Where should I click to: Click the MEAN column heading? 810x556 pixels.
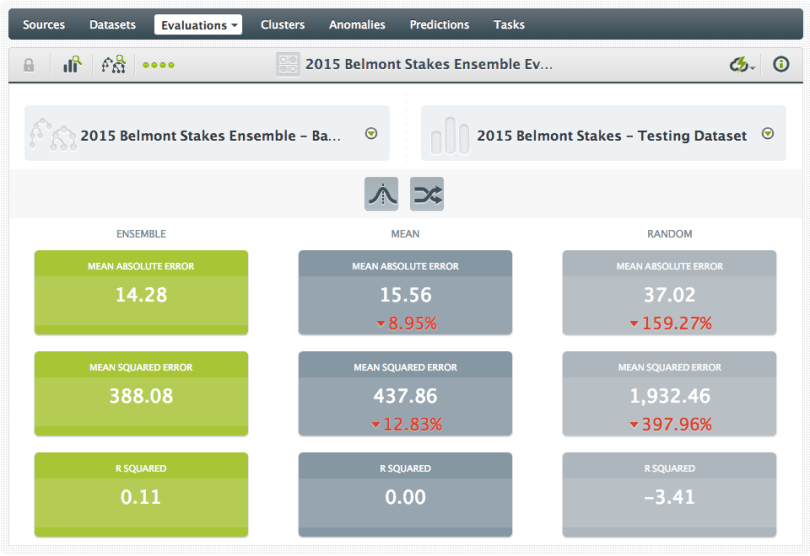(405, 234)
